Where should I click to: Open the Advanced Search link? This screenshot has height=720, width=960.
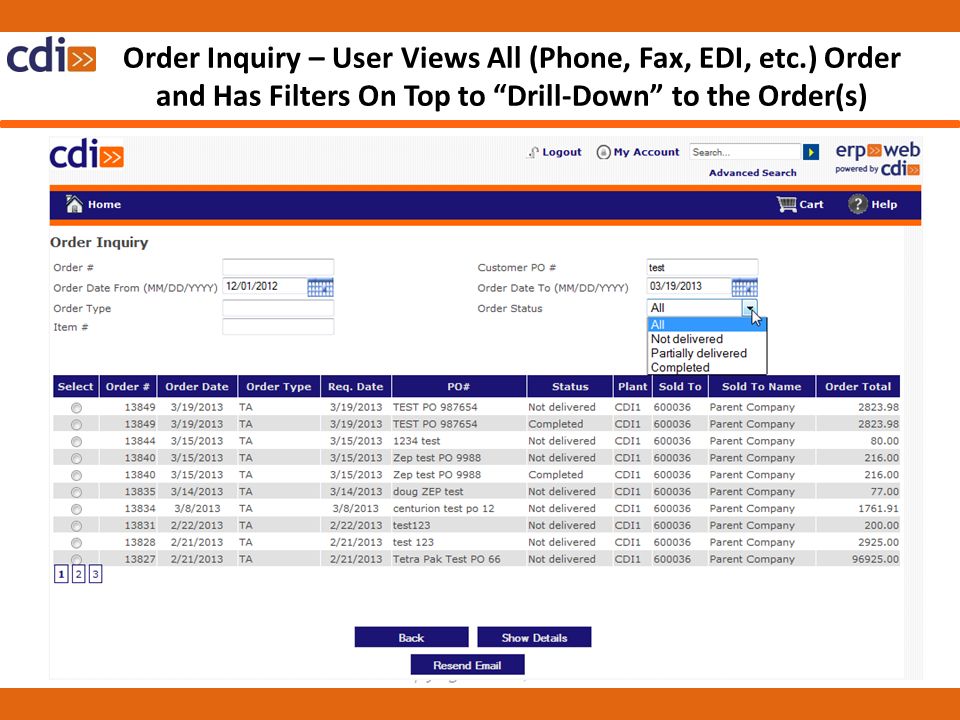(x=752, y=173)
